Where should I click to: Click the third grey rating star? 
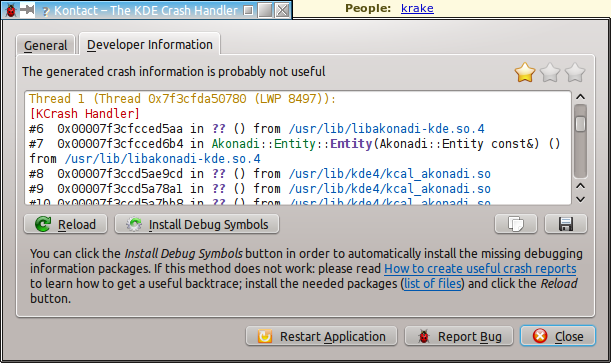(575, 72)
